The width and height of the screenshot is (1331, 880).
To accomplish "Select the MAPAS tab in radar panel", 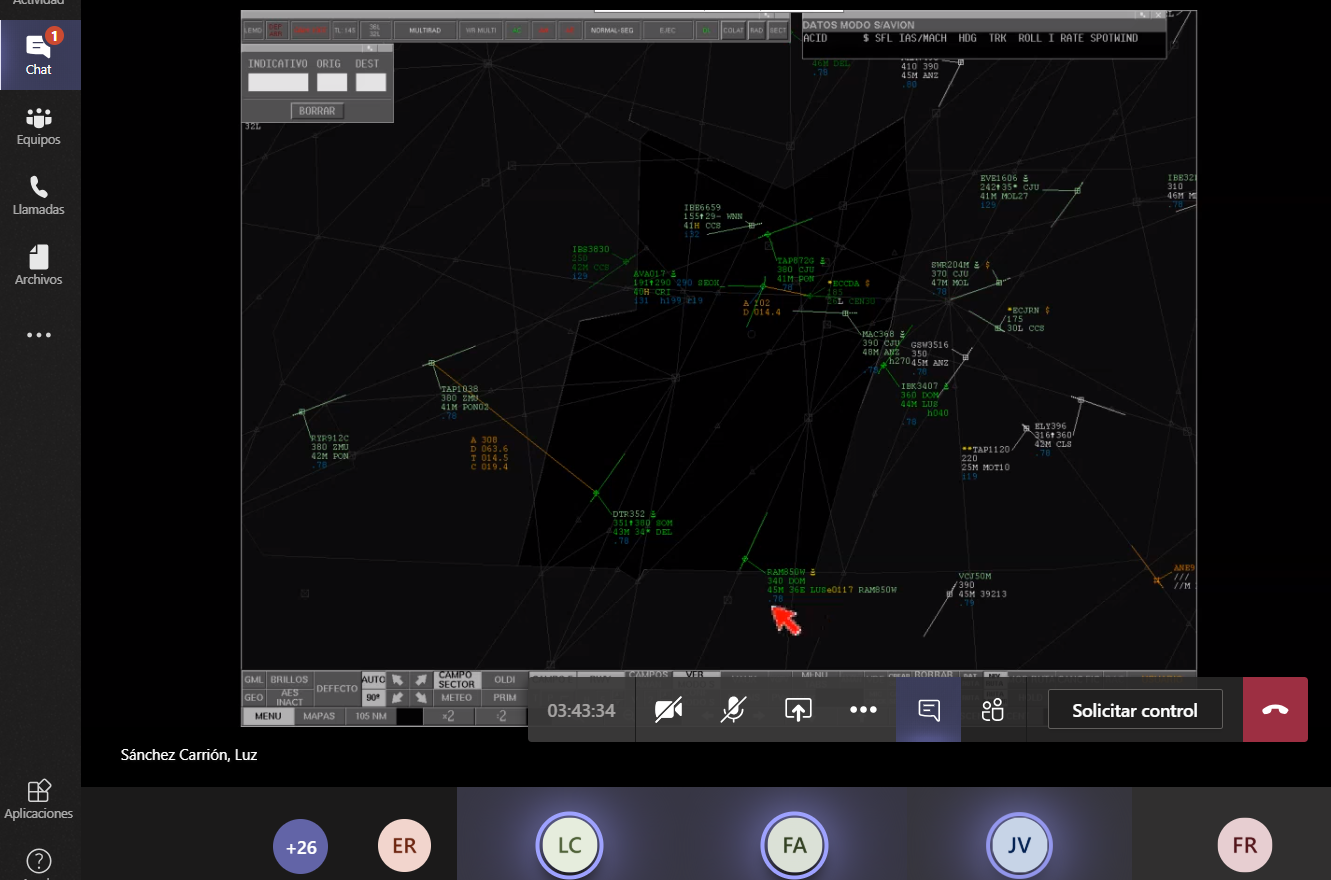I will [x=319, y=716].
